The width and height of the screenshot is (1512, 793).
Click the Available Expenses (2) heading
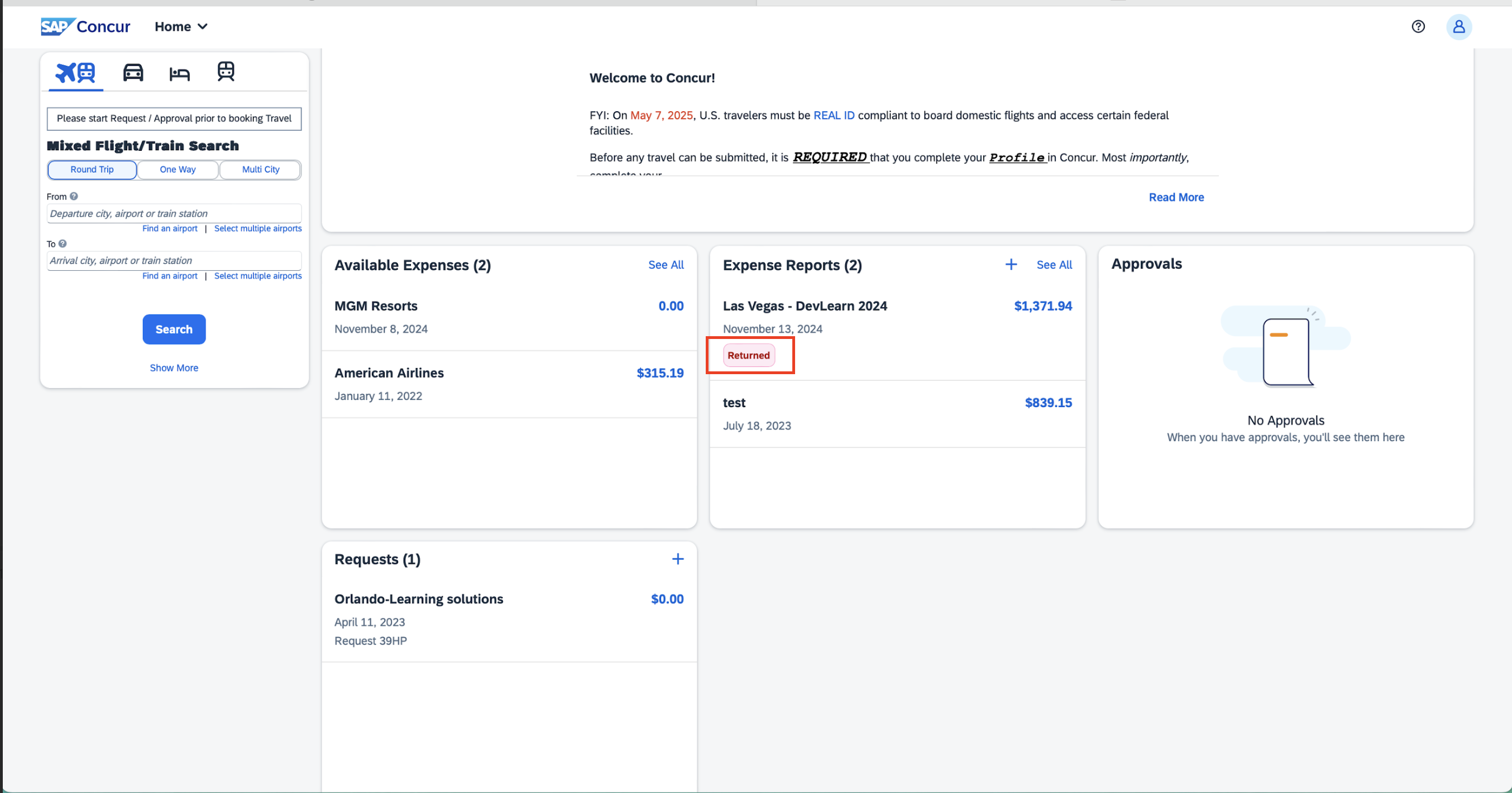[412, 265]
